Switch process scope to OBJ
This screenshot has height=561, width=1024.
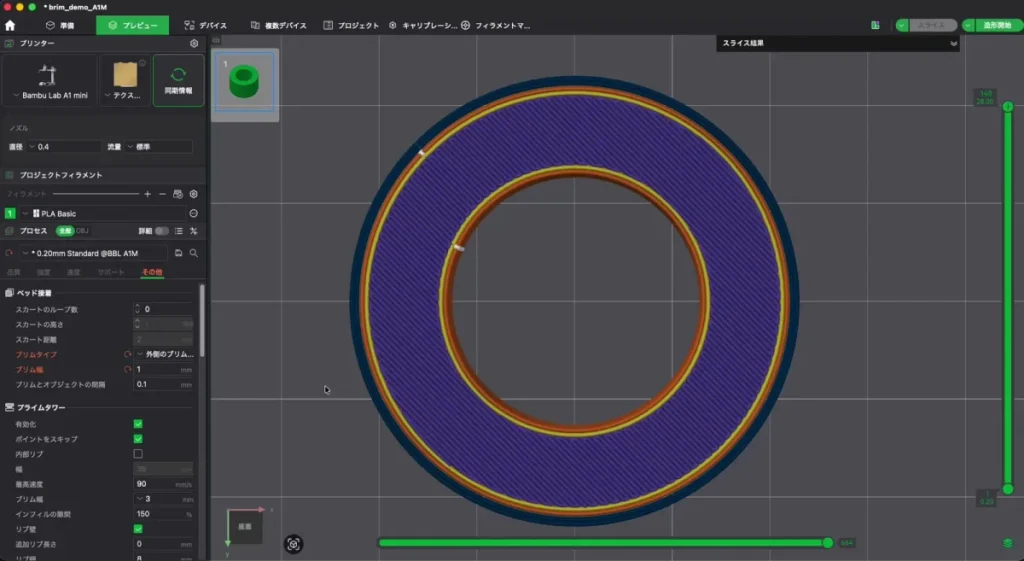pyautogui.click(x=82, y=231)
